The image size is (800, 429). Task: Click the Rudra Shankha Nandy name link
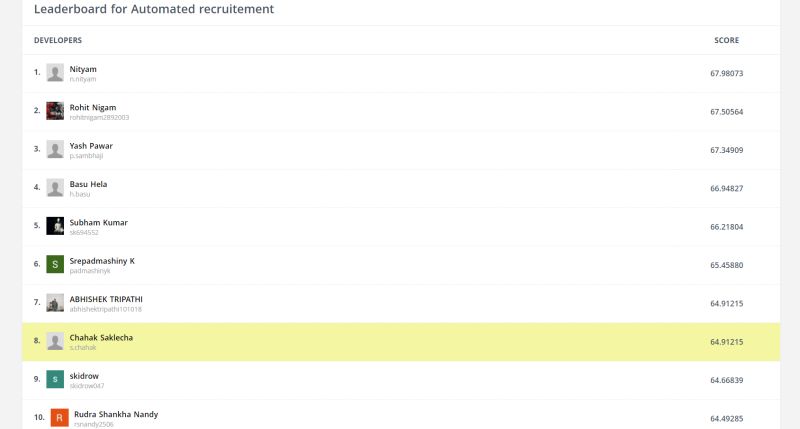pos(116,414)
